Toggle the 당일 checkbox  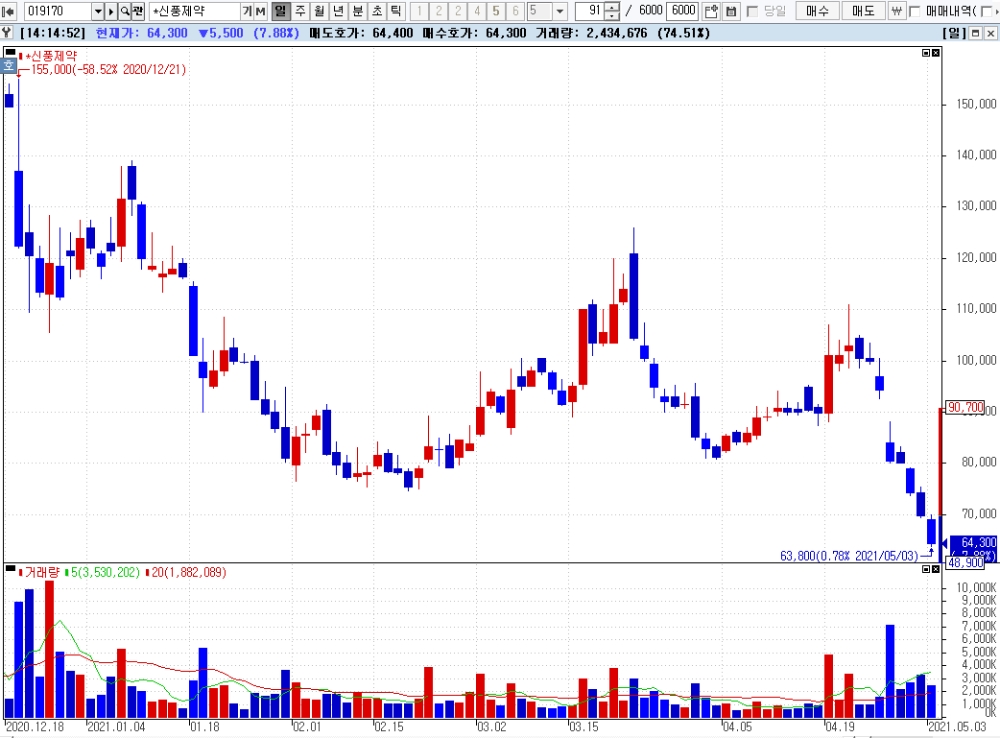pos(752,11)
